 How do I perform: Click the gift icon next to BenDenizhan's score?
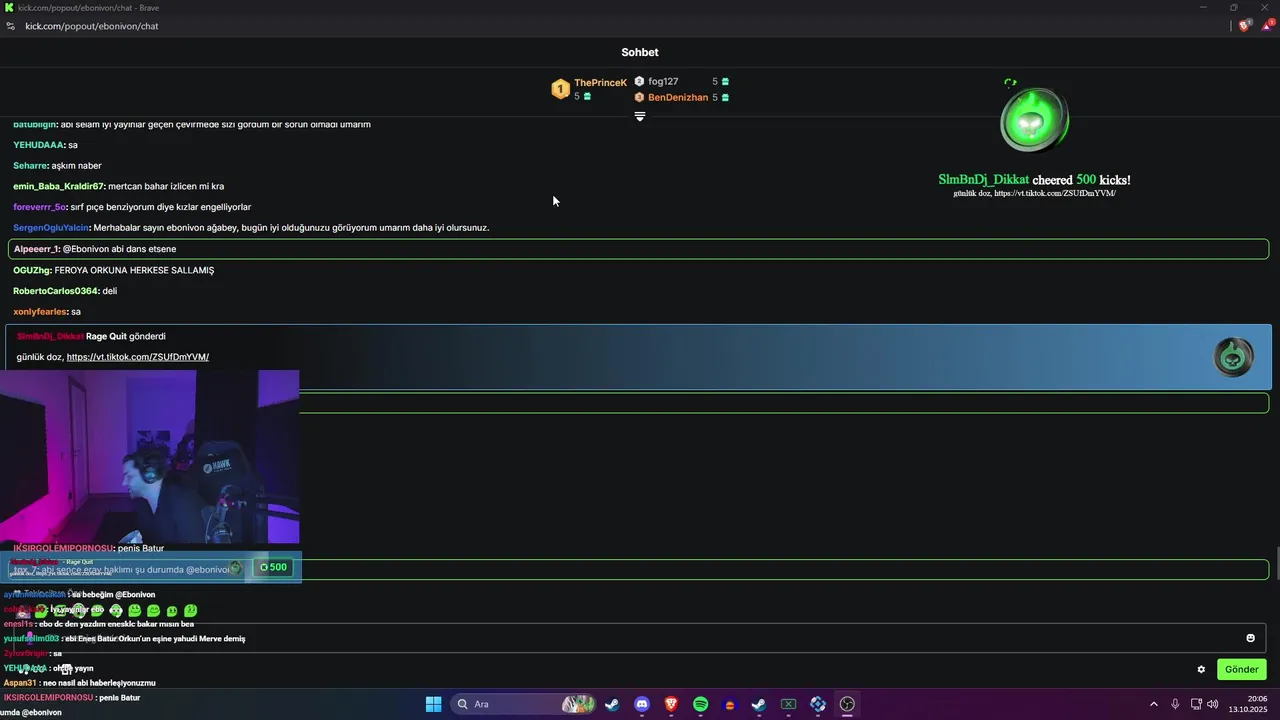point(725,97)
